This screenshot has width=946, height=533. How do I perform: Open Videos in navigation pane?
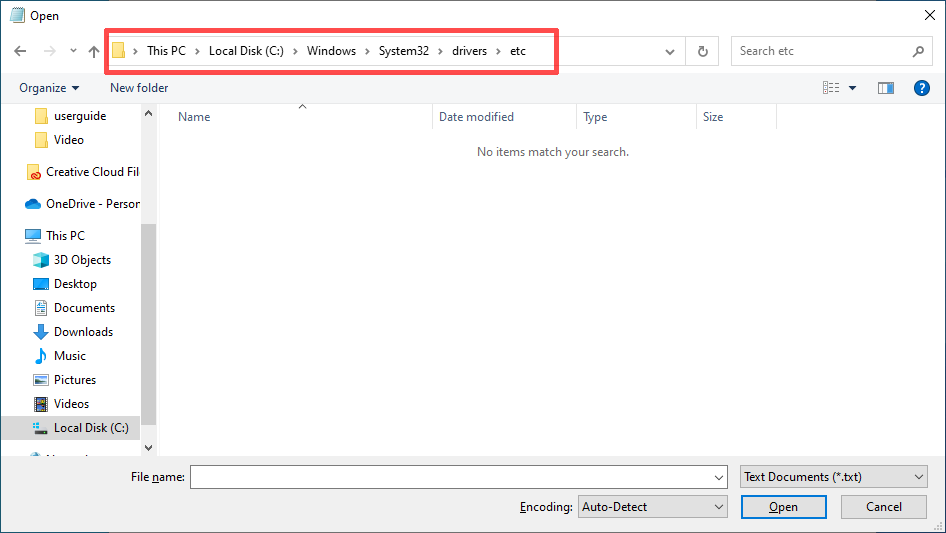click(62, 404)
